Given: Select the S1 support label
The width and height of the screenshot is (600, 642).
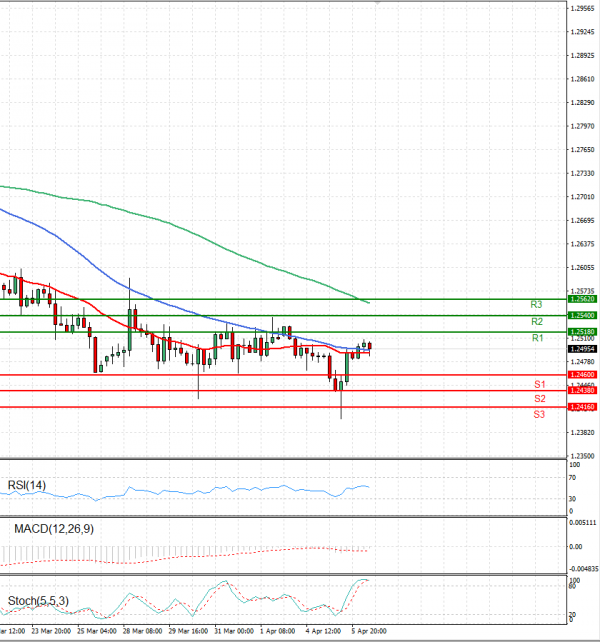Looking at the screenshot, I should pyautogui.click(x=540, y=384).
